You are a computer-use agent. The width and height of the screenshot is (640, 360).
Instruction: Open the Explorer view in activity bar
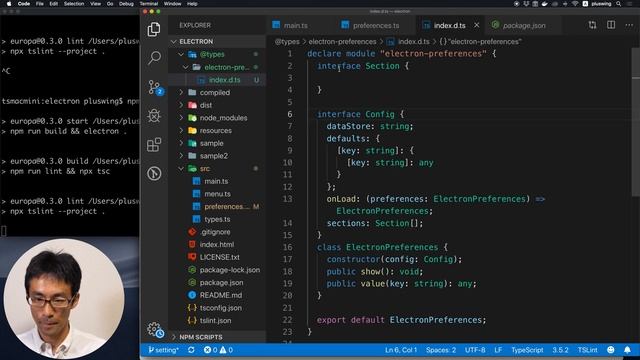(x=154, y=29)
